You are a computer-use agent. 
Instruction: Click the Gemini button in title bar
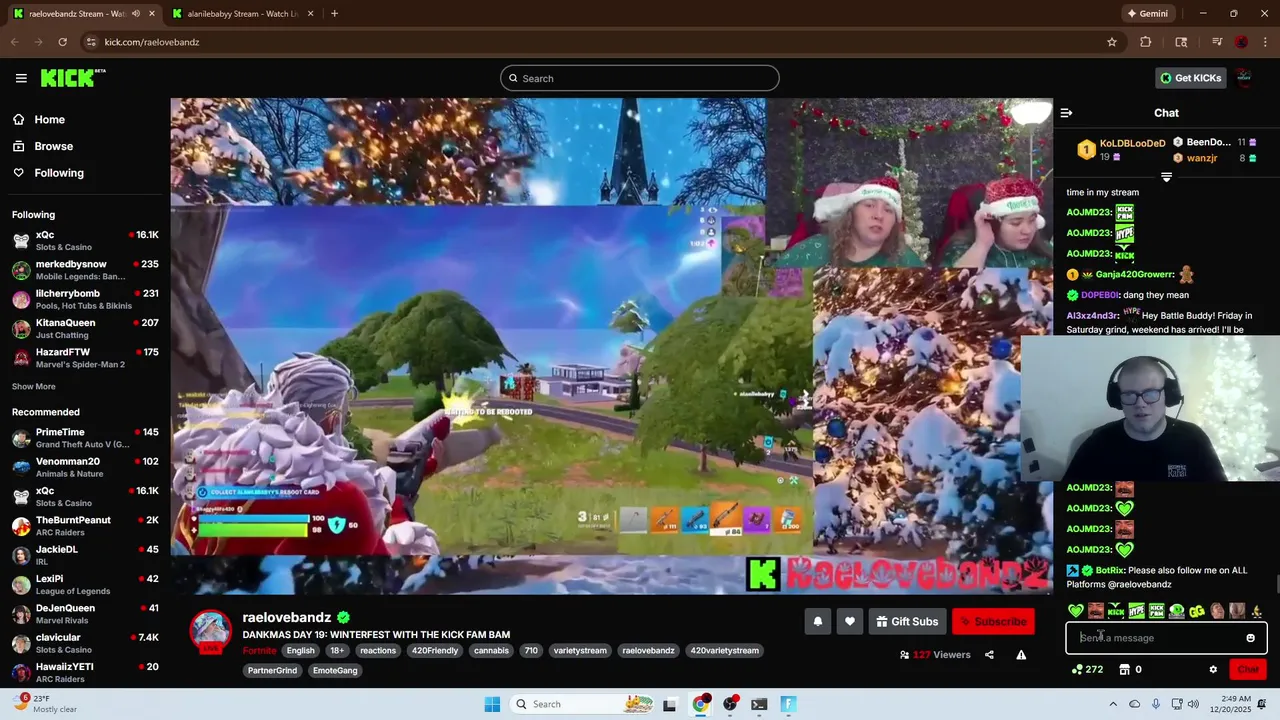pos(1147,14)
